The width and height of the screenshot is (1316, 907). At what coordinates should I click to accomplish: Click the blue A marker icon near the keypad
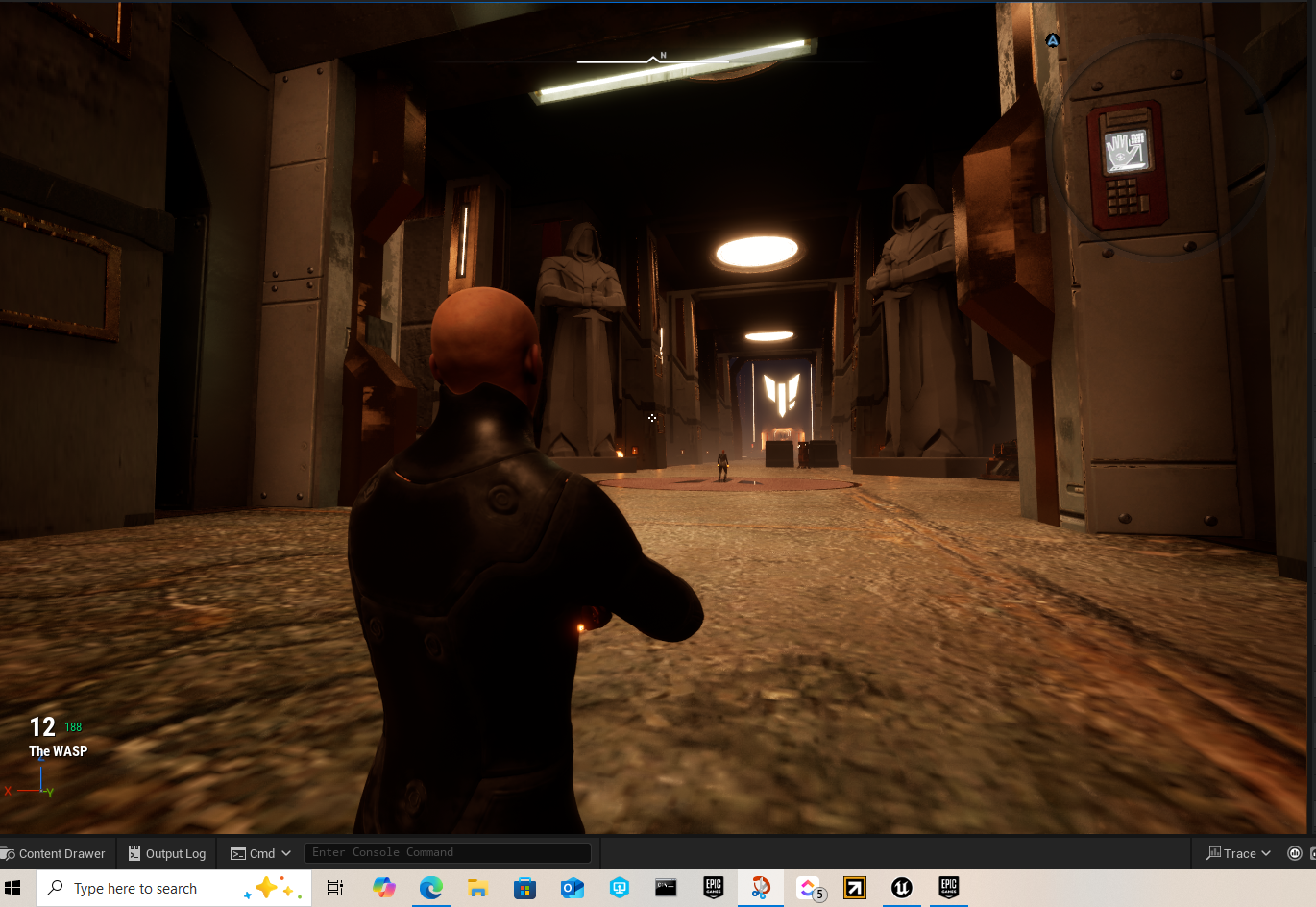coord(1053,40)
